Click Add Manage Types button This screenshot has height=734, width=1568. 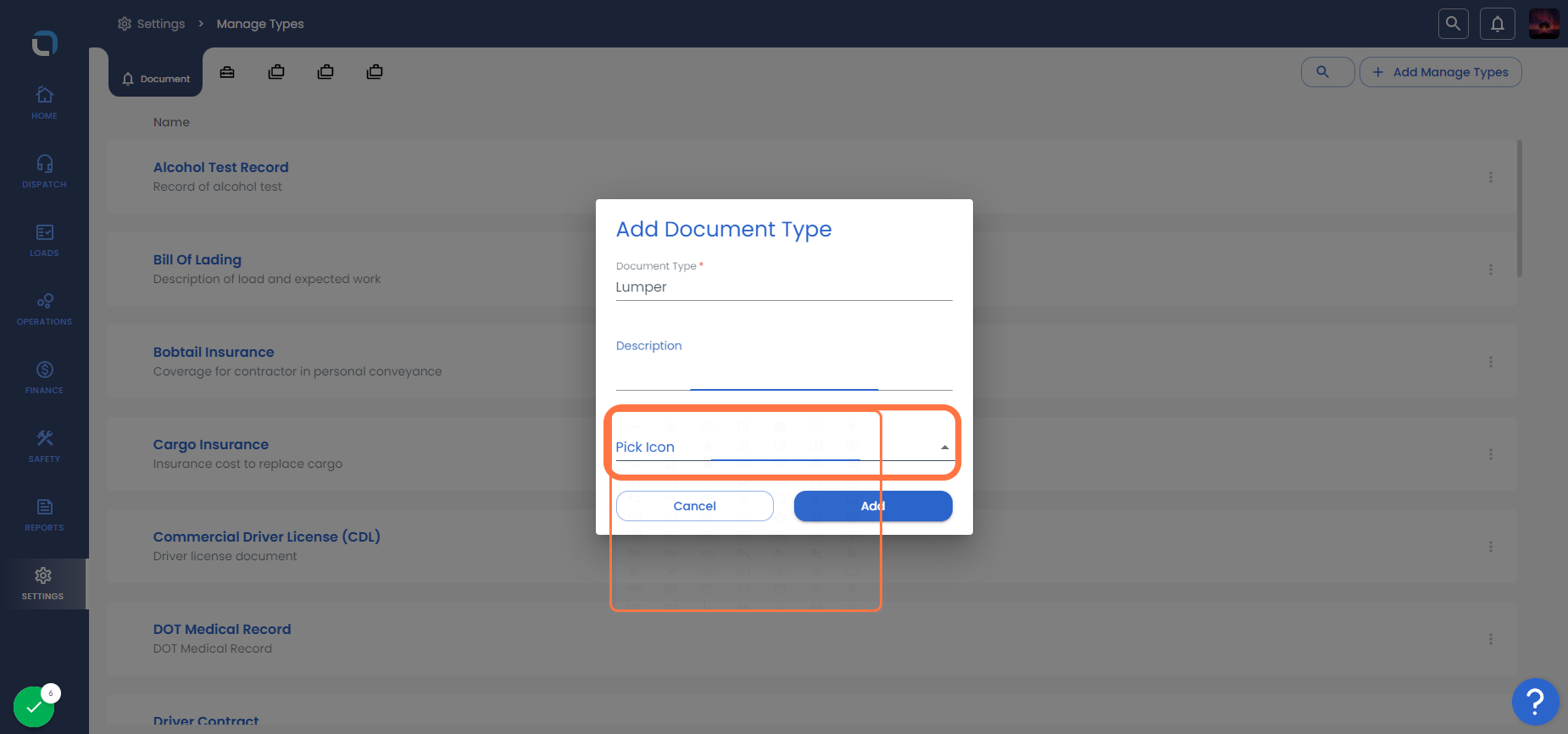[x=1441, y=72]
